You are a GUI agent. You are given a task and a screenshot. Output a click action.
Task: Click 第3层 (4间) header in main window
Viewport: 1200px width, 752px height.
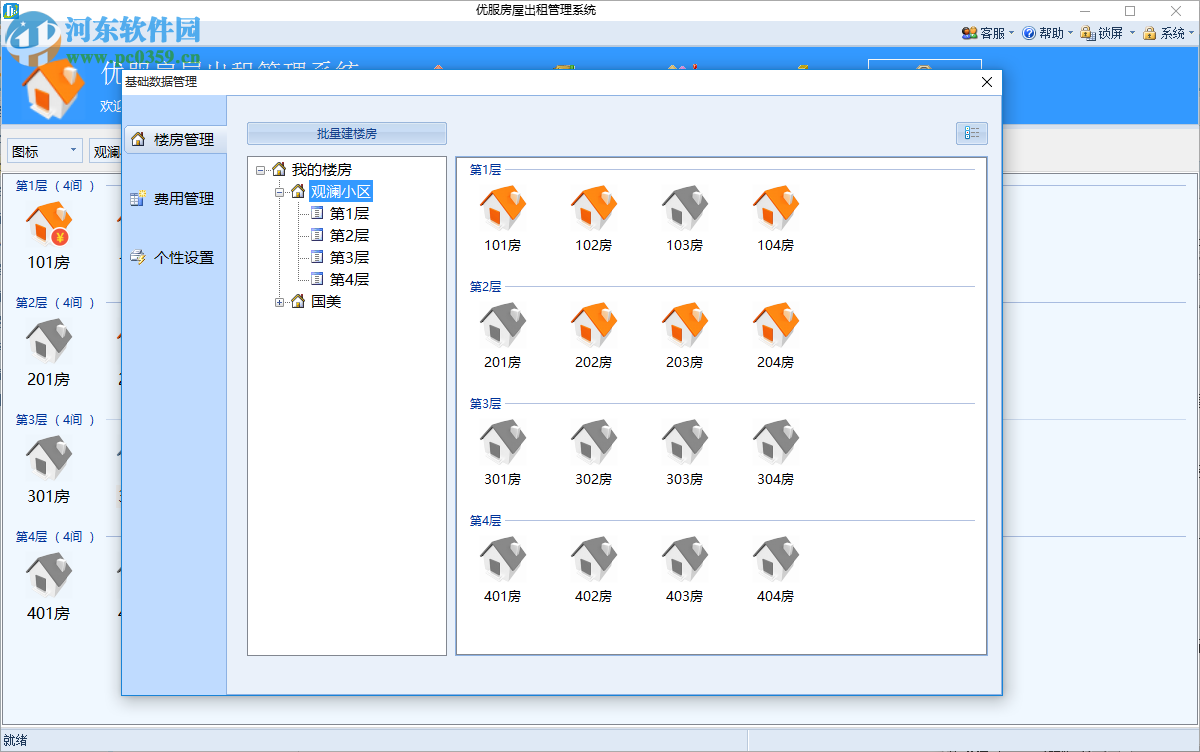[55, 420]
